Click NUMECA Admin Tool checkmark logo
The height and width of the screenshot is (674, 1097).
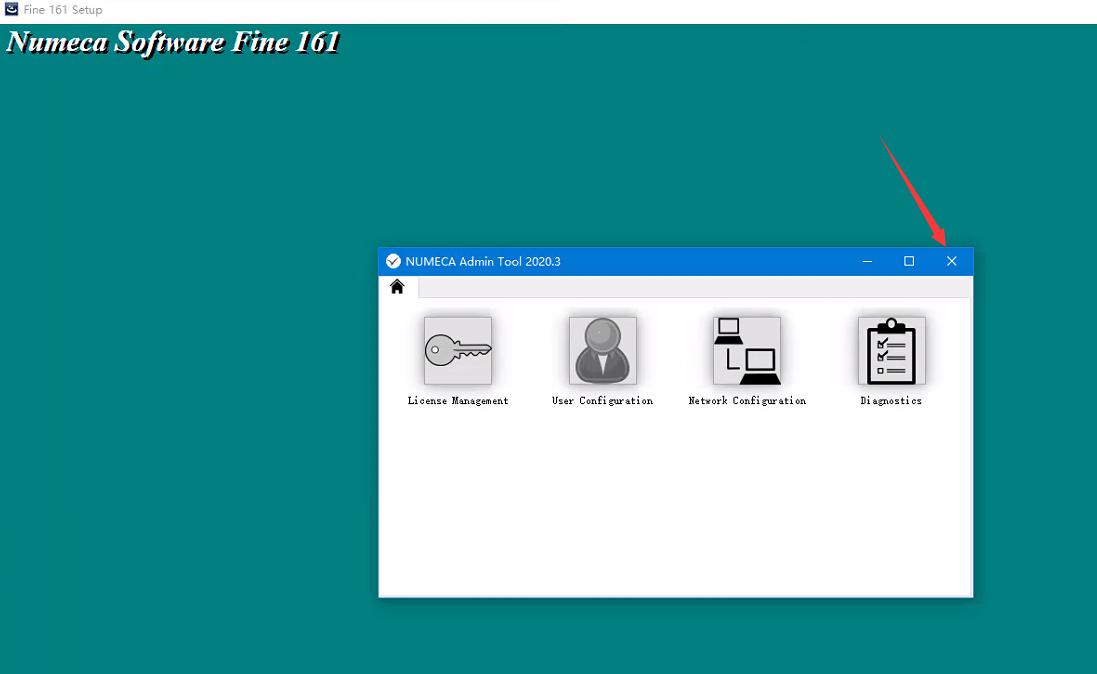click(393, 261)
